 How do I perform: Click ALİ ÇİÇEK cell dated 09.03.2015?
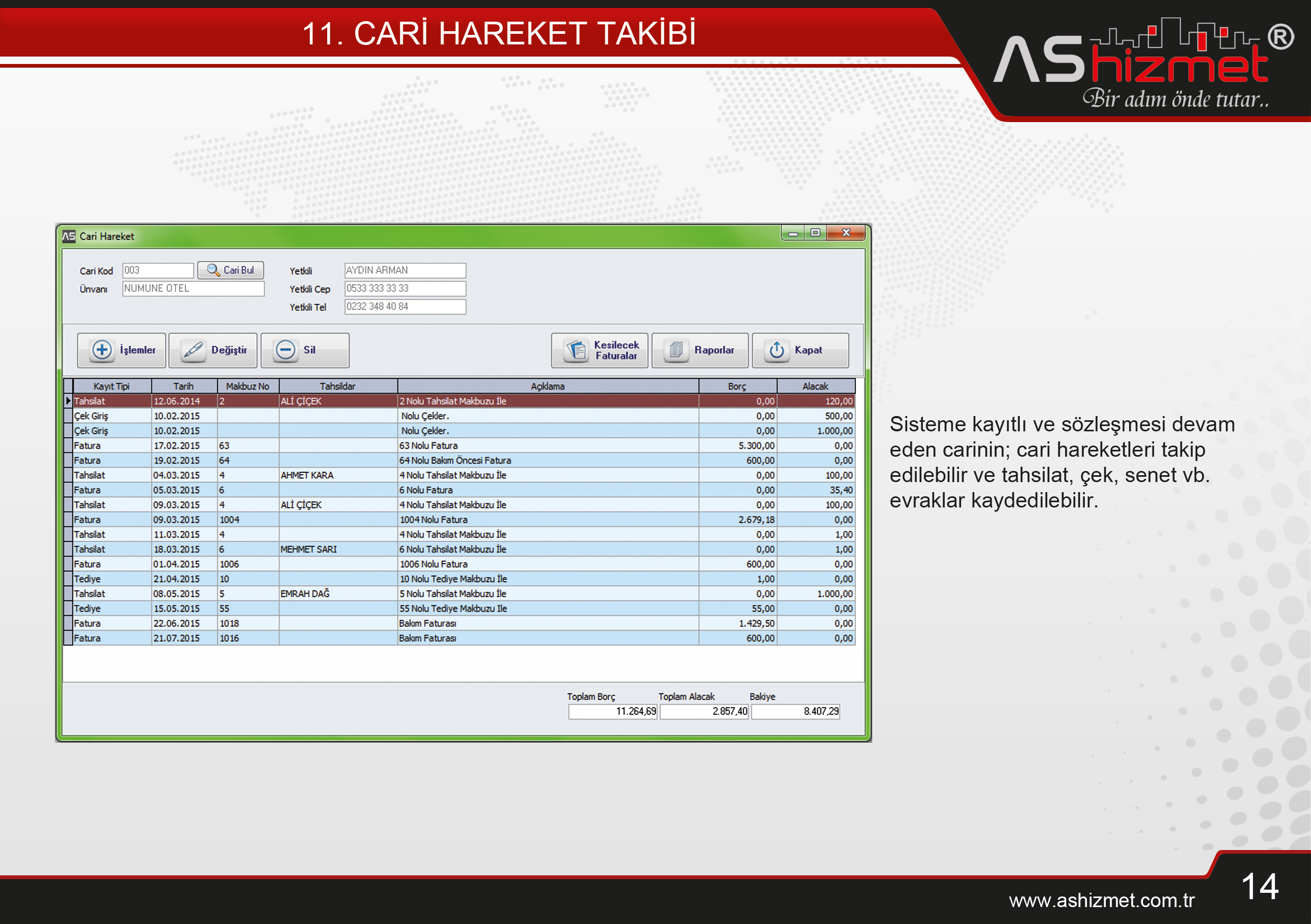tap(338, 505)
